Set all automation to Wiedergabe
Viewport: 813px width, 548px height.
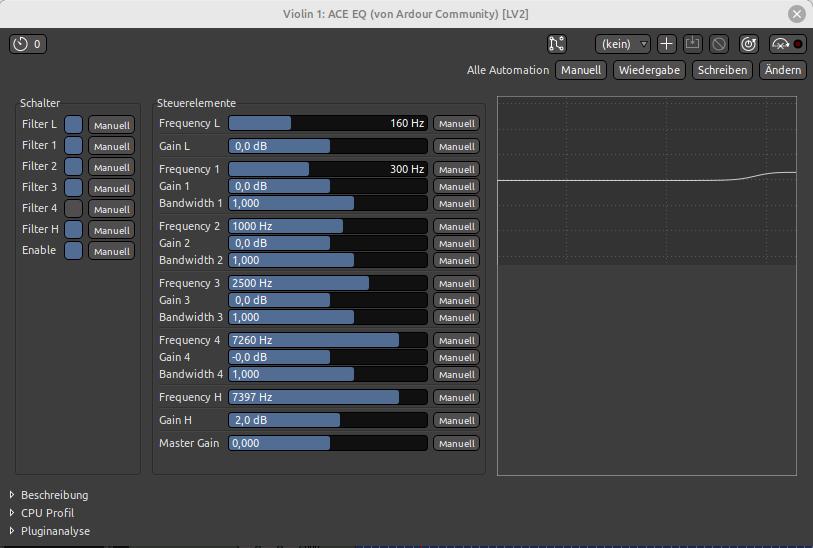[x=649, y=70]
